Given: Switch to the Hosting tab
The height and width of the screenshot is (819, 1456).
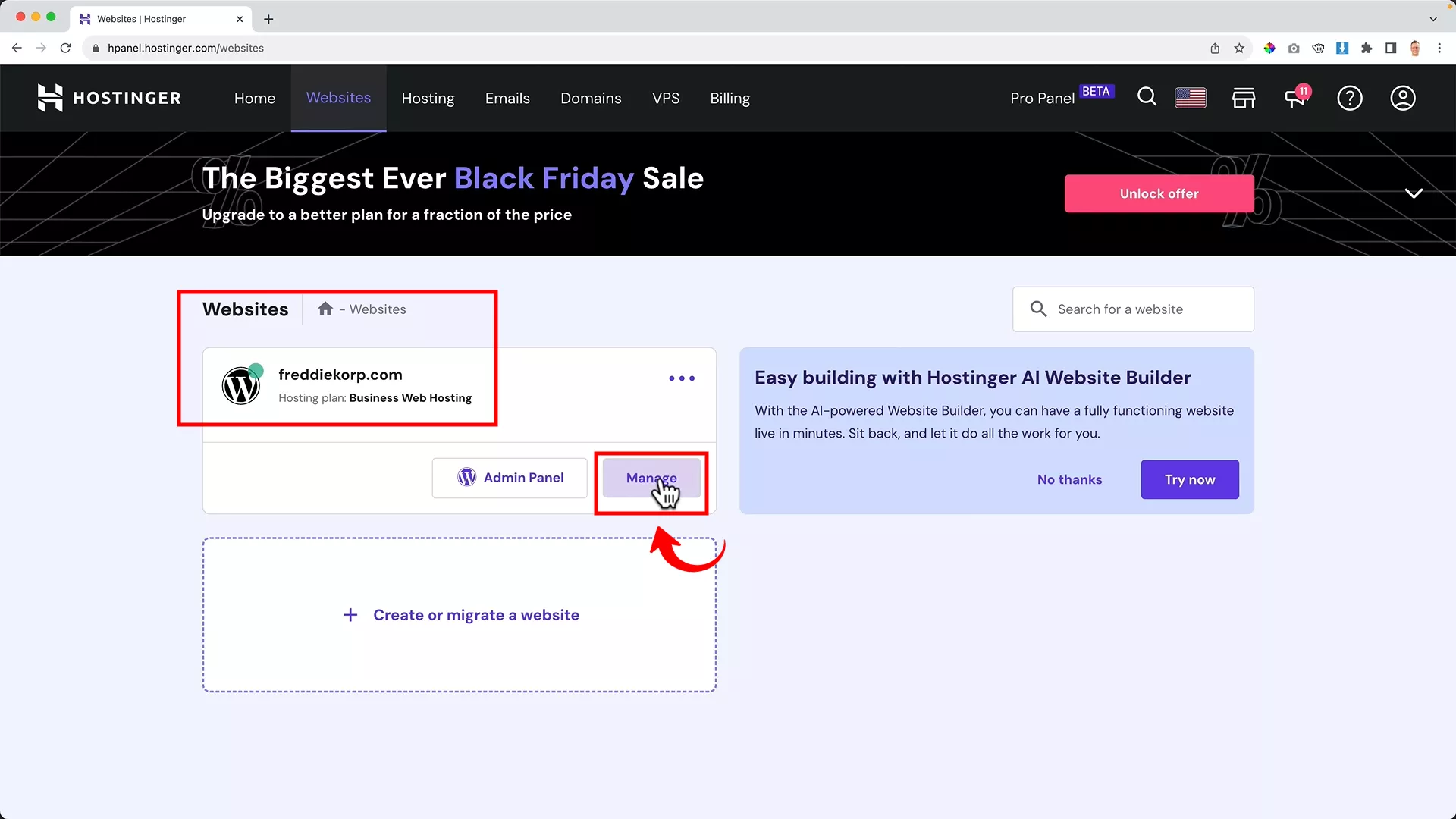Looking at the screenshot, I should coord(428,98).
